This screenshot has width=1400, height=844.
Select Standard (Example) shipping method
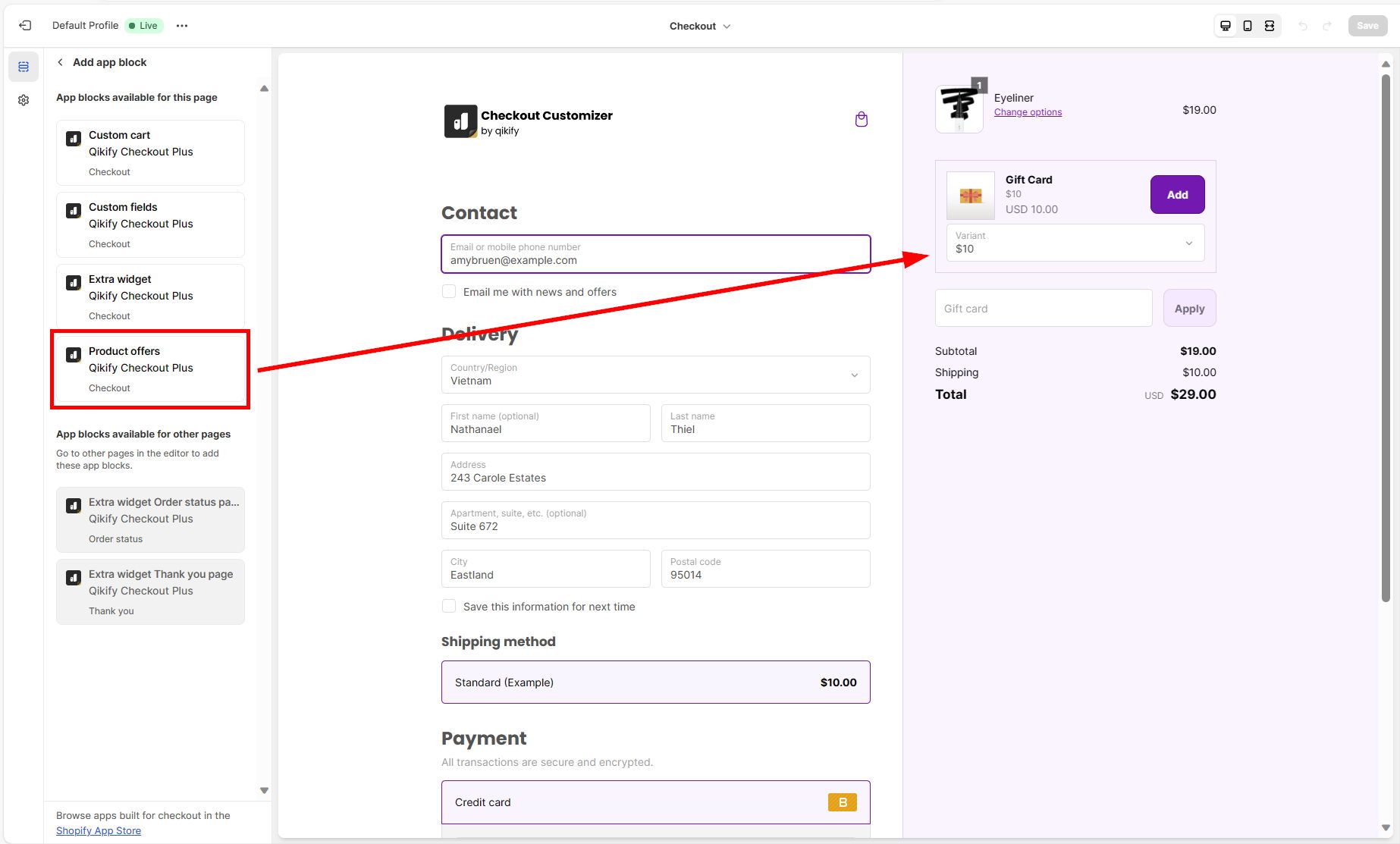pyautogui.click(x=656, y=682)
